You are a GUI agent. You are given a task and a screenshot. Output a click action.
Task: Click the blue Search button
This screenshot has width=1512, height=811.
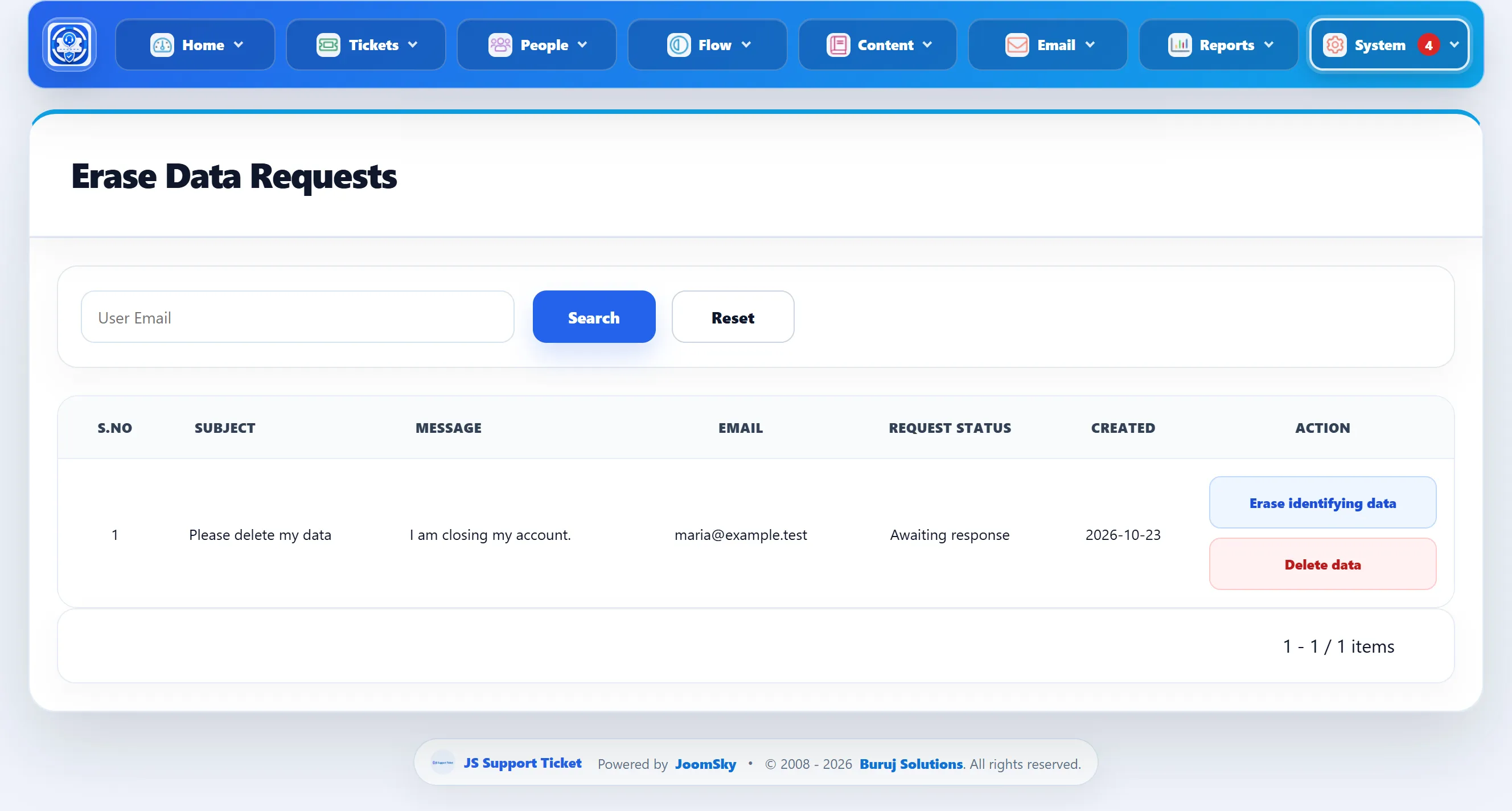coord(594,317)
